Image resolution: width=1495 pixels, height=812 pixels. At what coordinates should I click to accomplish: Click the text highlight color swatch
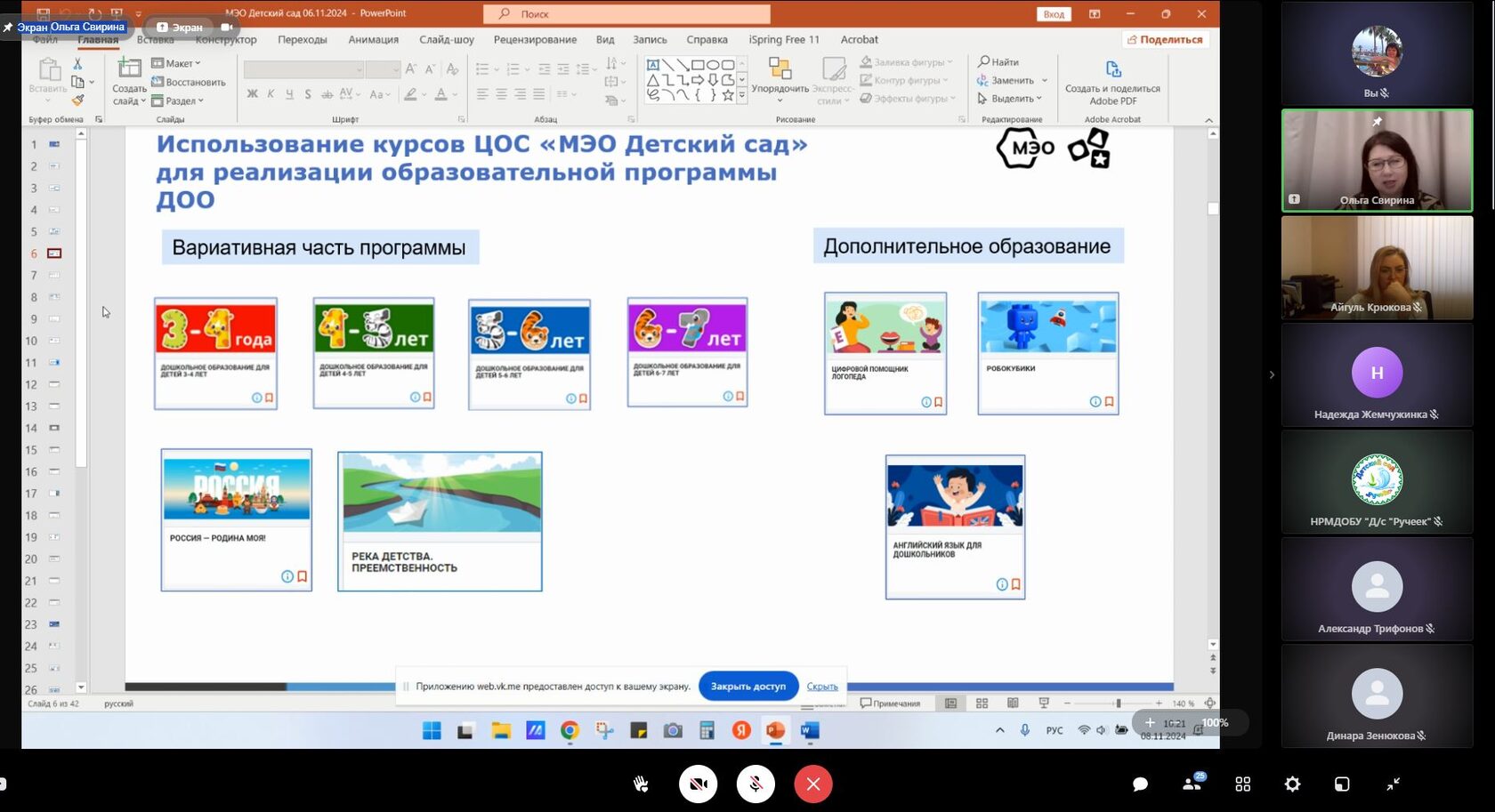[410, 93]
